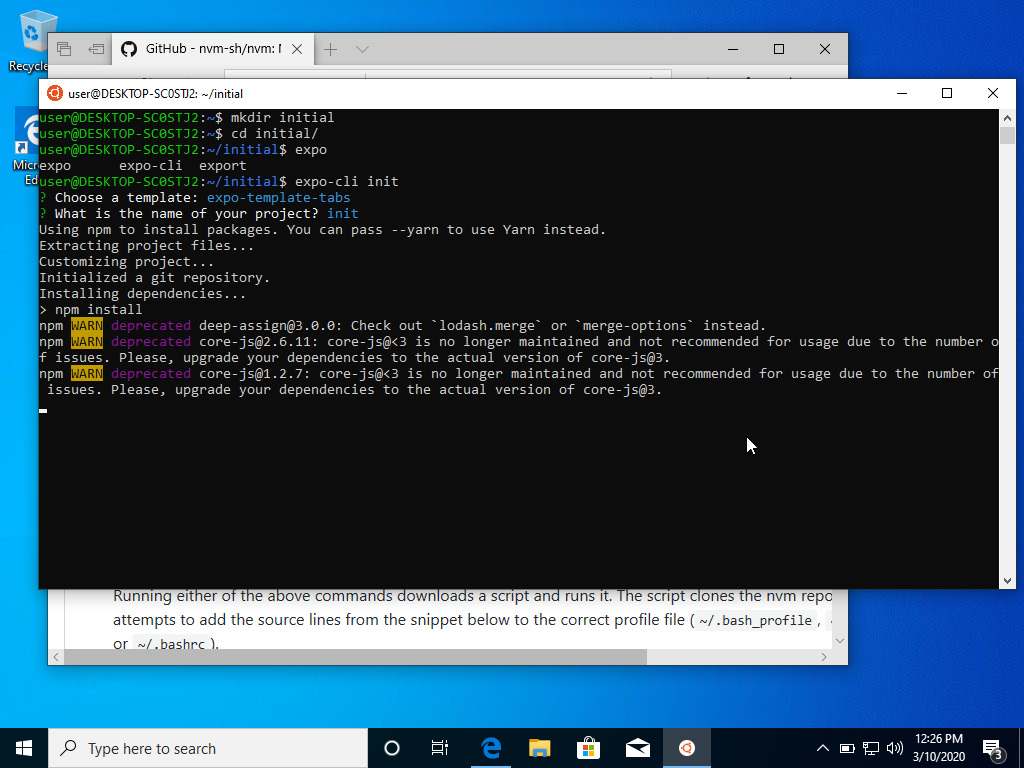
Task: Click 'core-js@1.2.7' warning text
Action: click(x=255, y=374)
